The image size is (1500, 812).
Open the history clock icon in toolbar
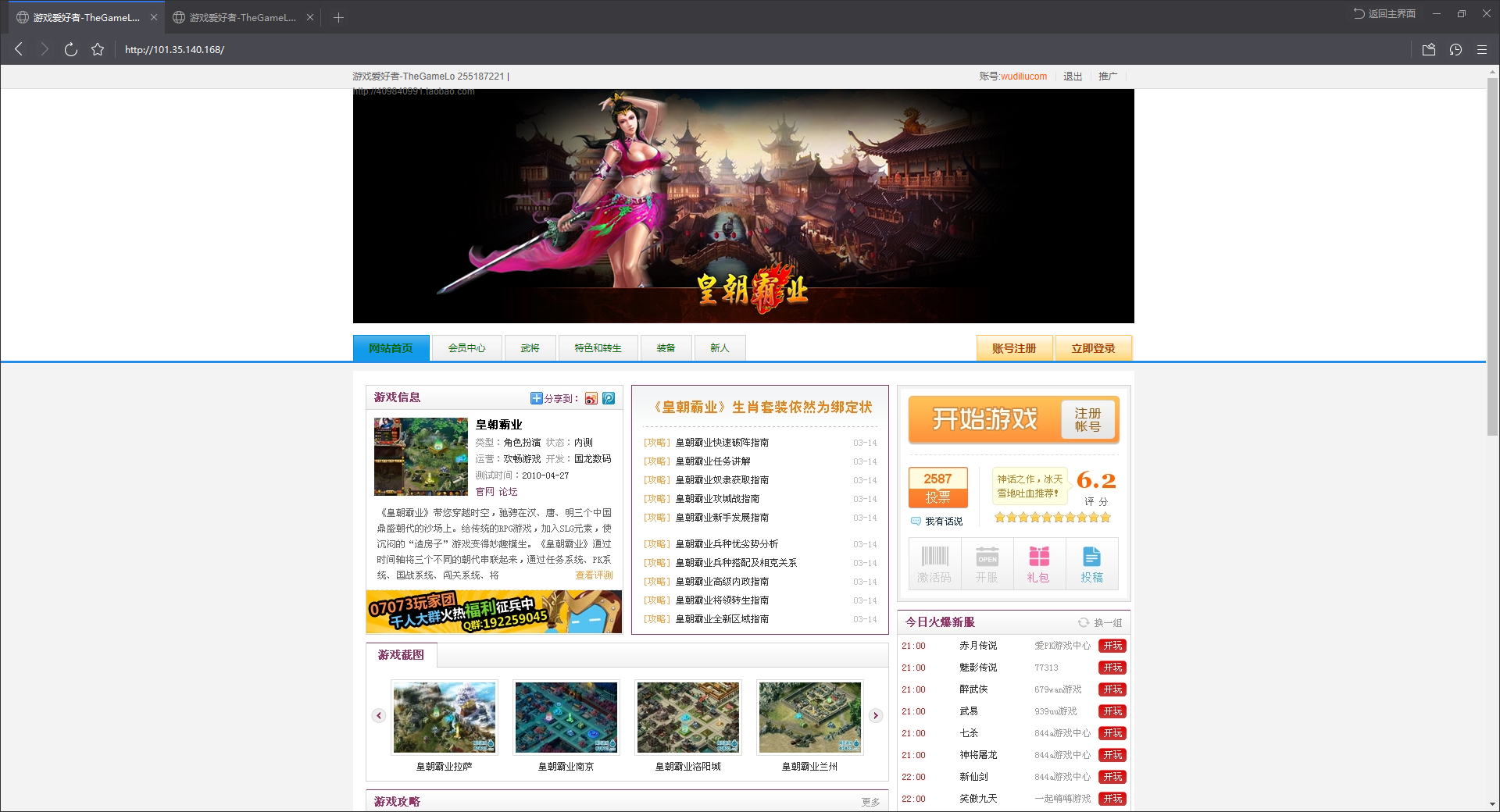click(x=1455, y=49)
